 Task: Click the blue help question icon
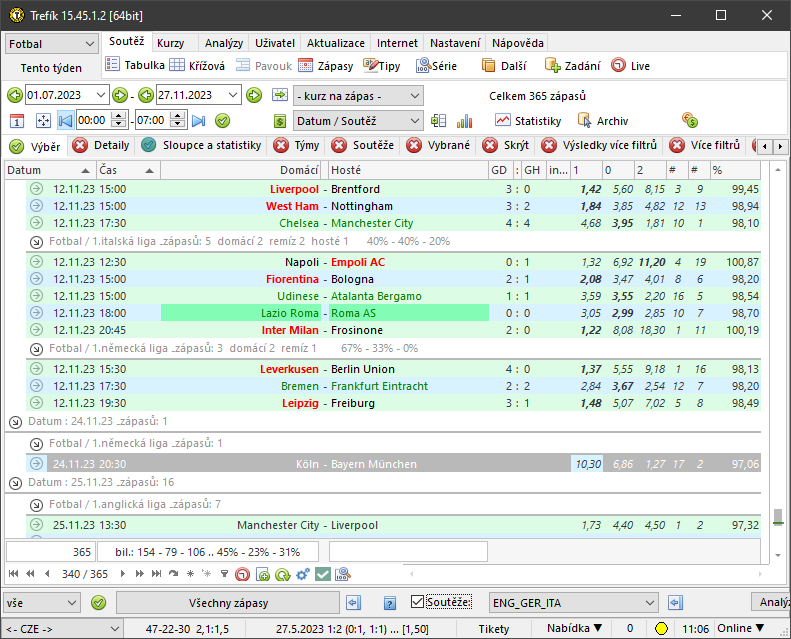click(389, 603)
